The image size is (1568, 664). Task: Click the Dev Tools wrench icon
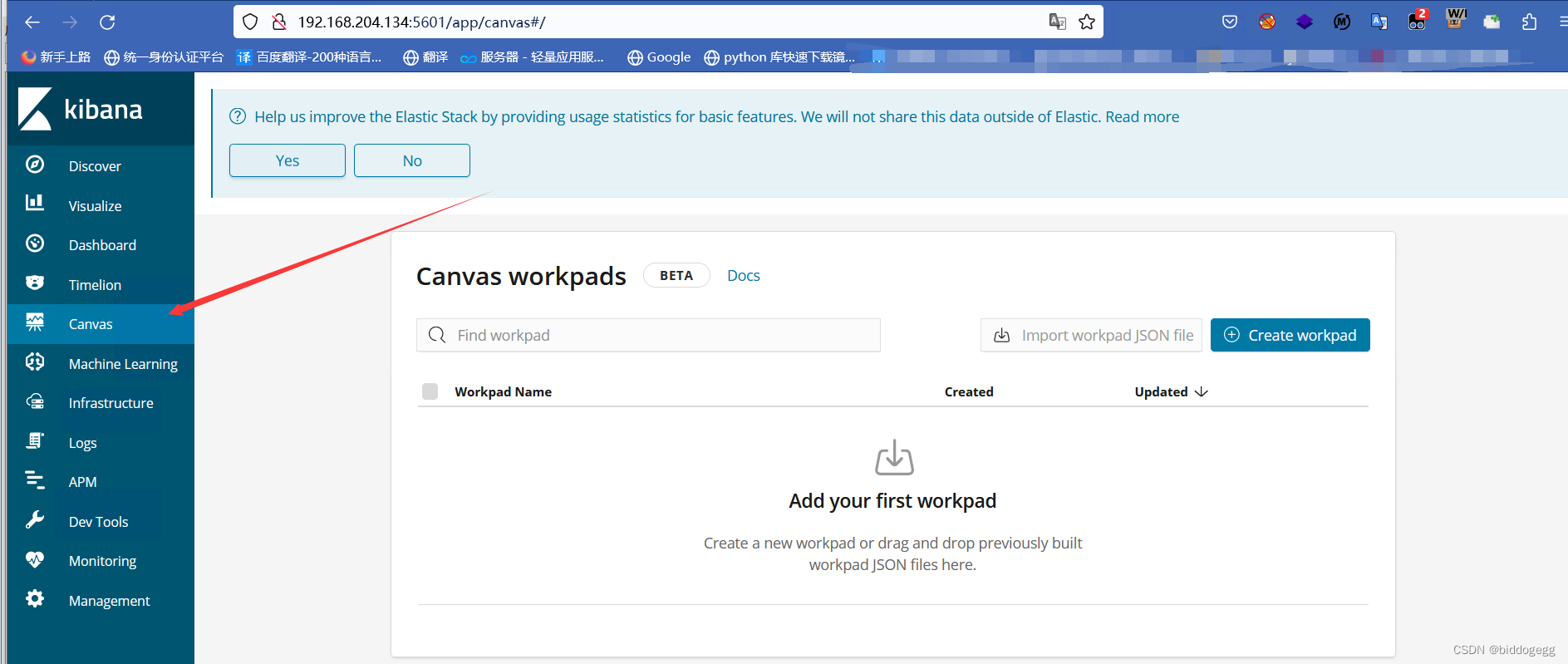(35, 519)
